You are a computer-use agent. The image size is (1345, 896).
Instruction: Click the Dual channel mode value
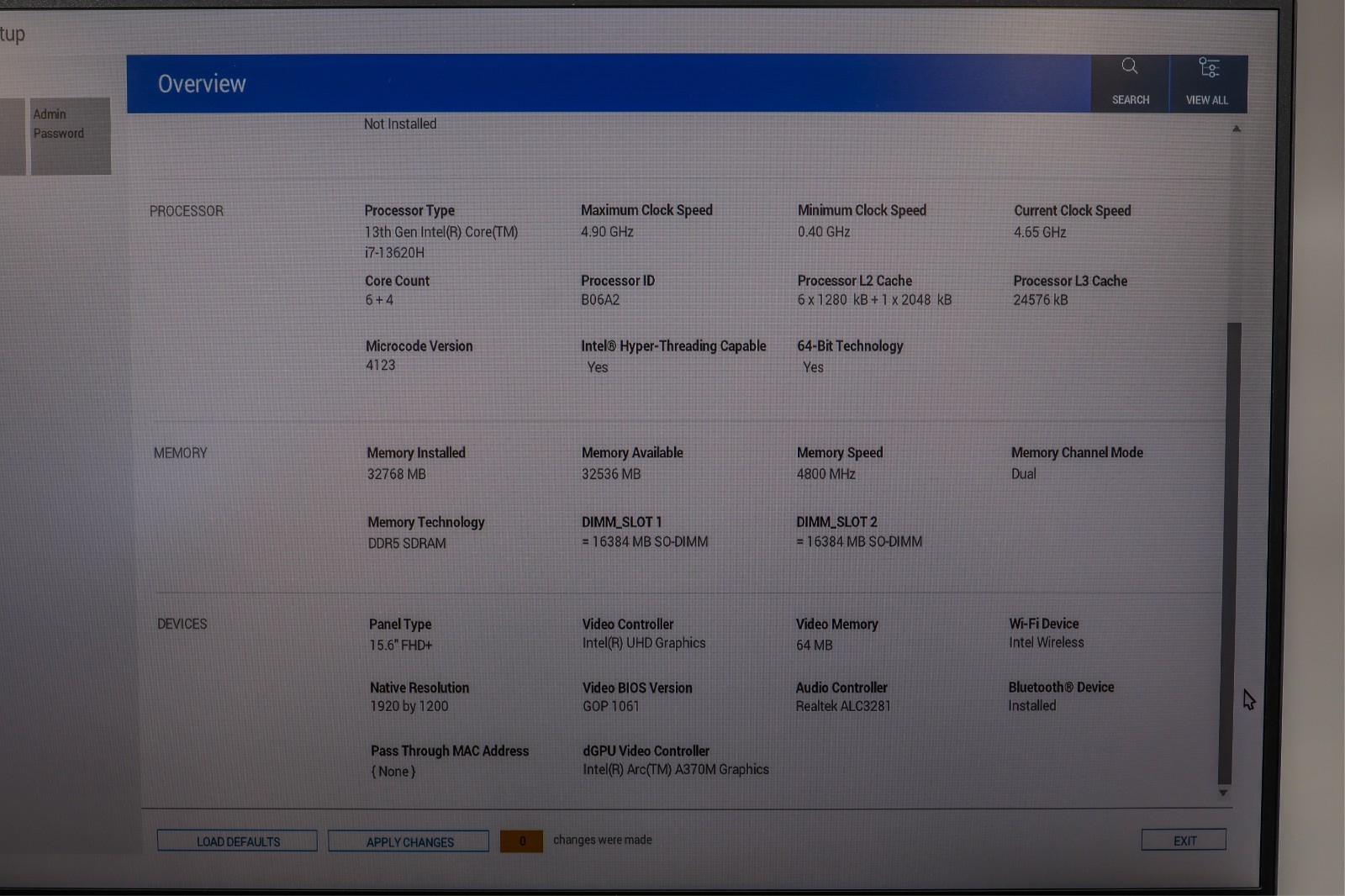1024,474
